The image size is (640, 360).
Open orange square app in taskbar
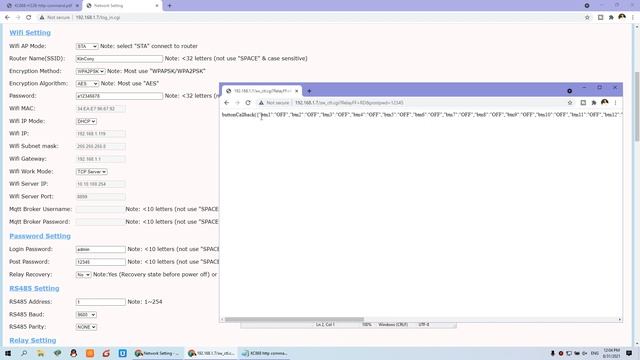tap(90, 353)
